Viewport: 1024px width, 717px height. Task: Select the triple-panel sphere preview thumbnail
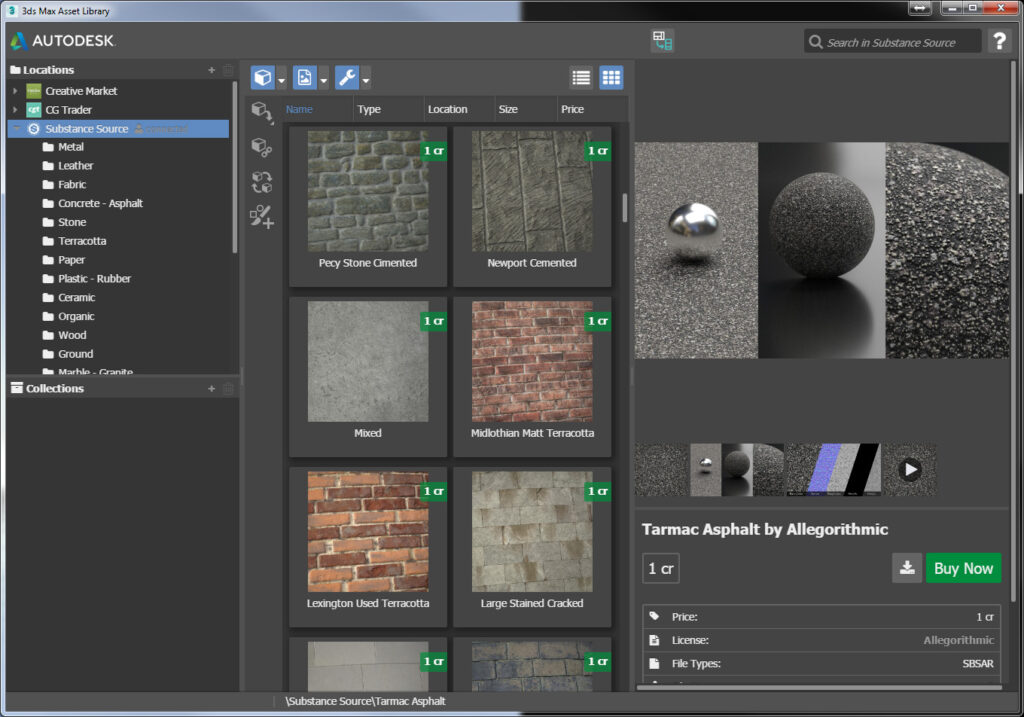click(737, 470)
